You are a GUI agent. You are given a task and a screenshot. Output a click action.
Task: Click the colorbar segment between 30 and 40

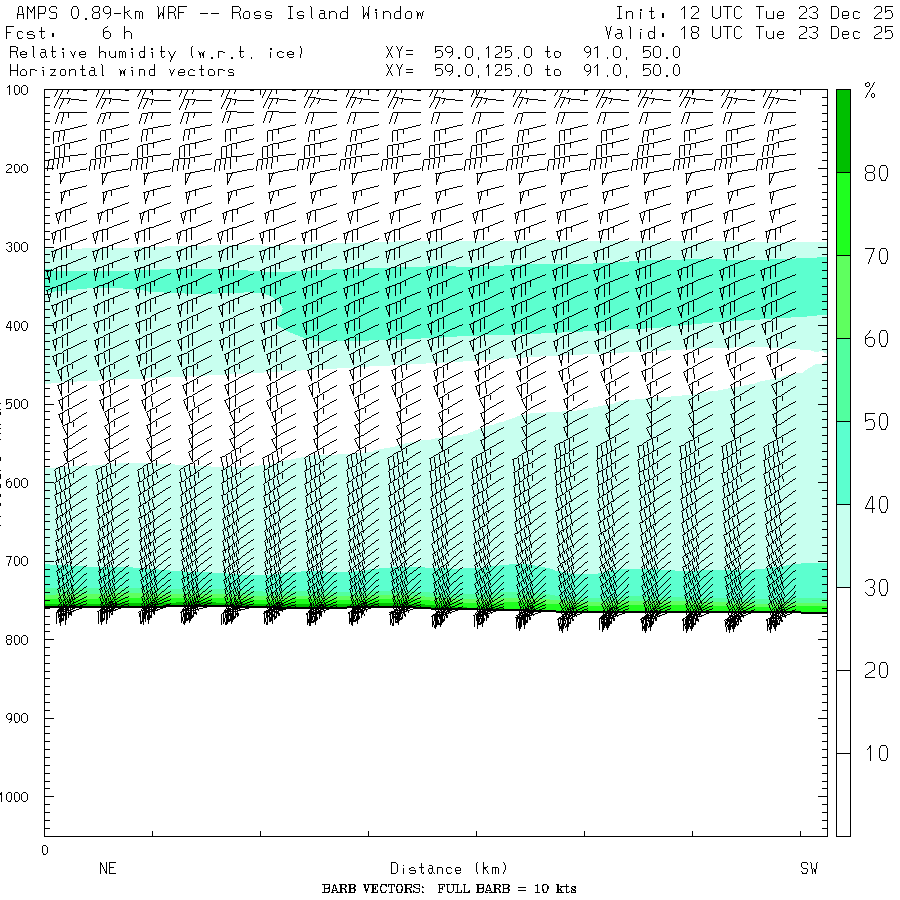[x=843, y=545]
